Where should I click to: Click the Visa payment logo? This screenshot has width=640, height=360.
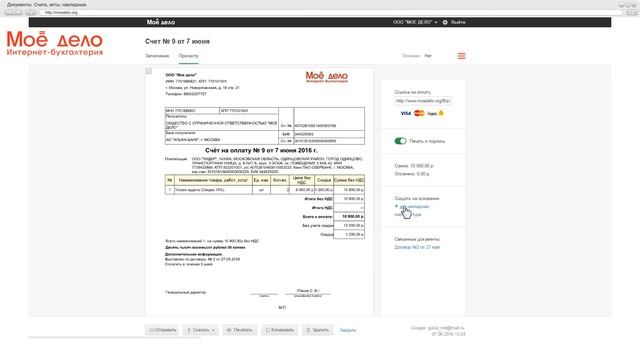(405, 113)
